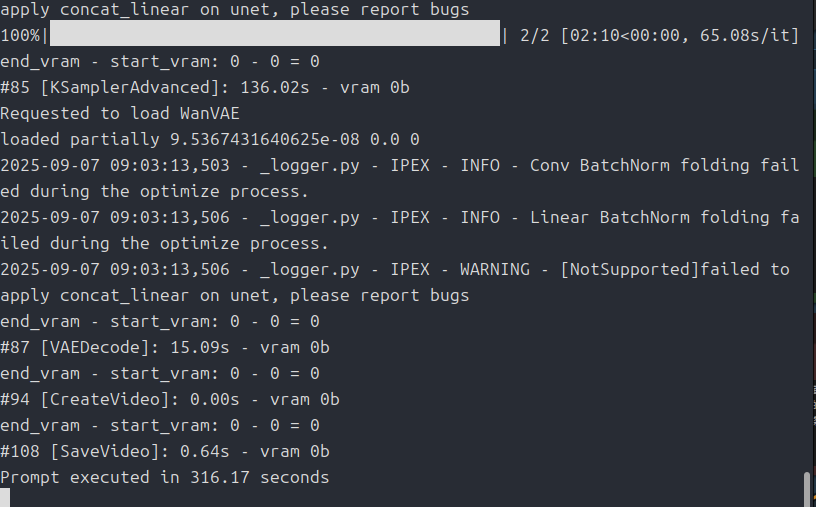Click the completed 100% progress bar
816x507 pixels.
pyautogui.click(x=275, y=33)
